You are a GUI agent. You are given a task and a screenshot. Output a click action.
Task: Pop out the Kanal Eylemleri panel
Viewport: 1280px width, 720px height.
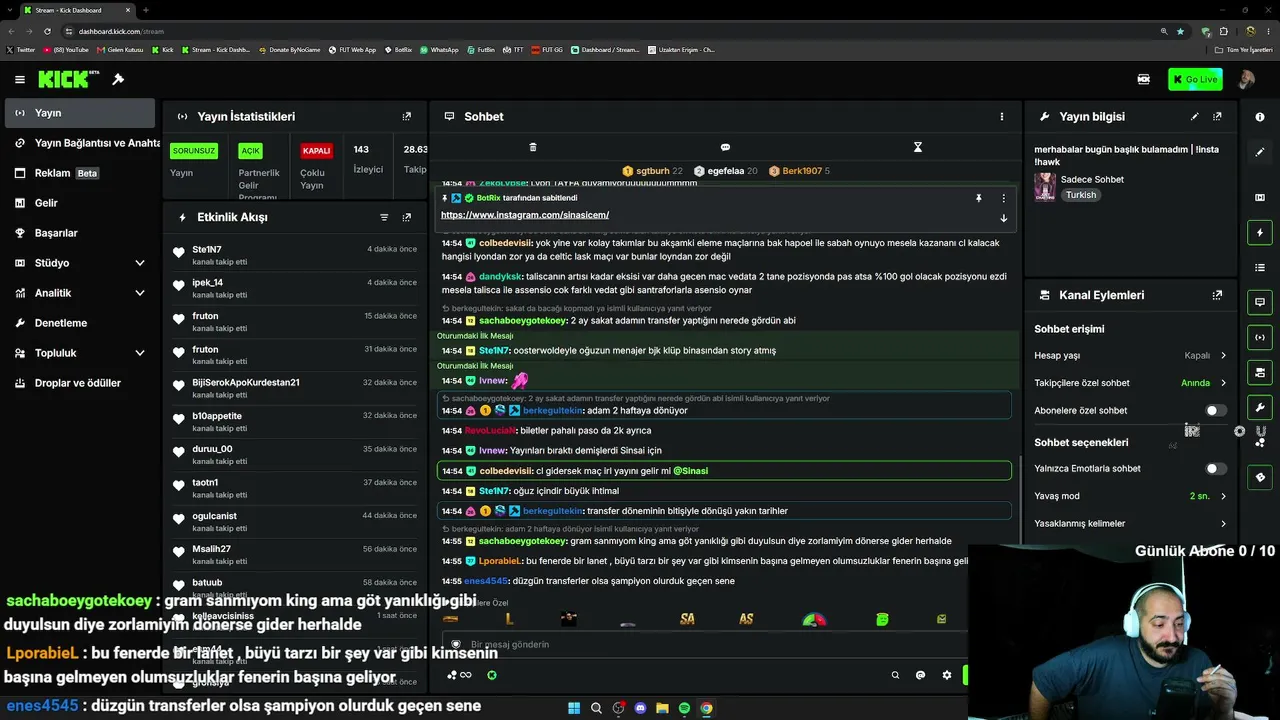pos(1217,295)
